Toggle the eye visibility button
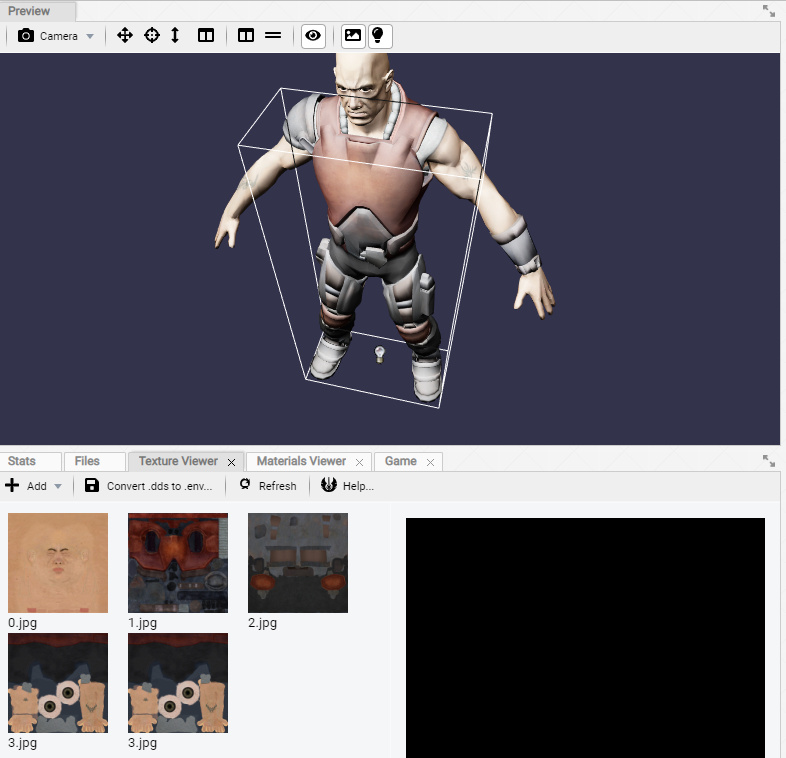Viewport: 786px width, 758px height. click(x=313, y=36)
